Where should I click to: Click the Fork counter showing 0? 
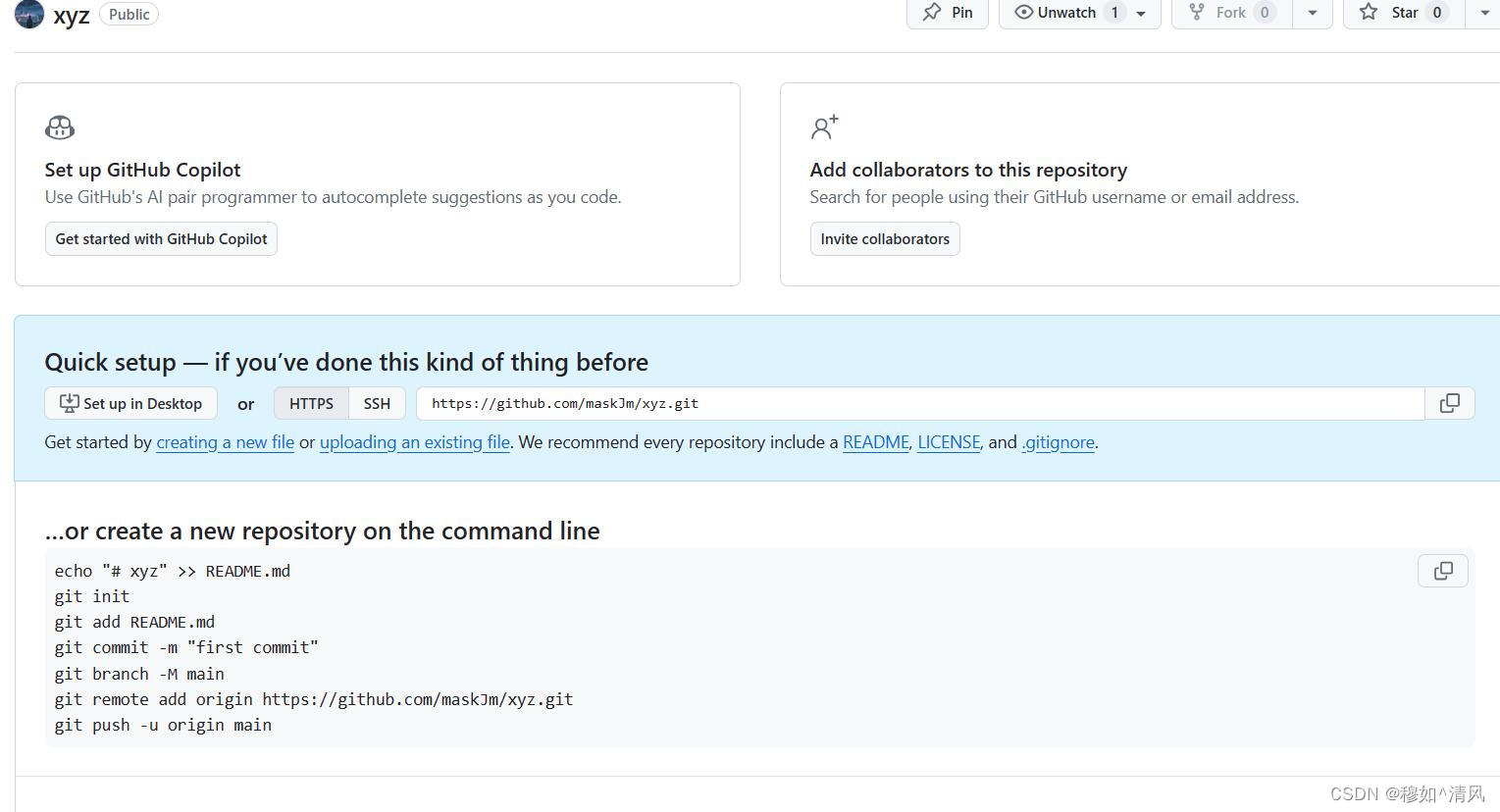click(1265, 13)
